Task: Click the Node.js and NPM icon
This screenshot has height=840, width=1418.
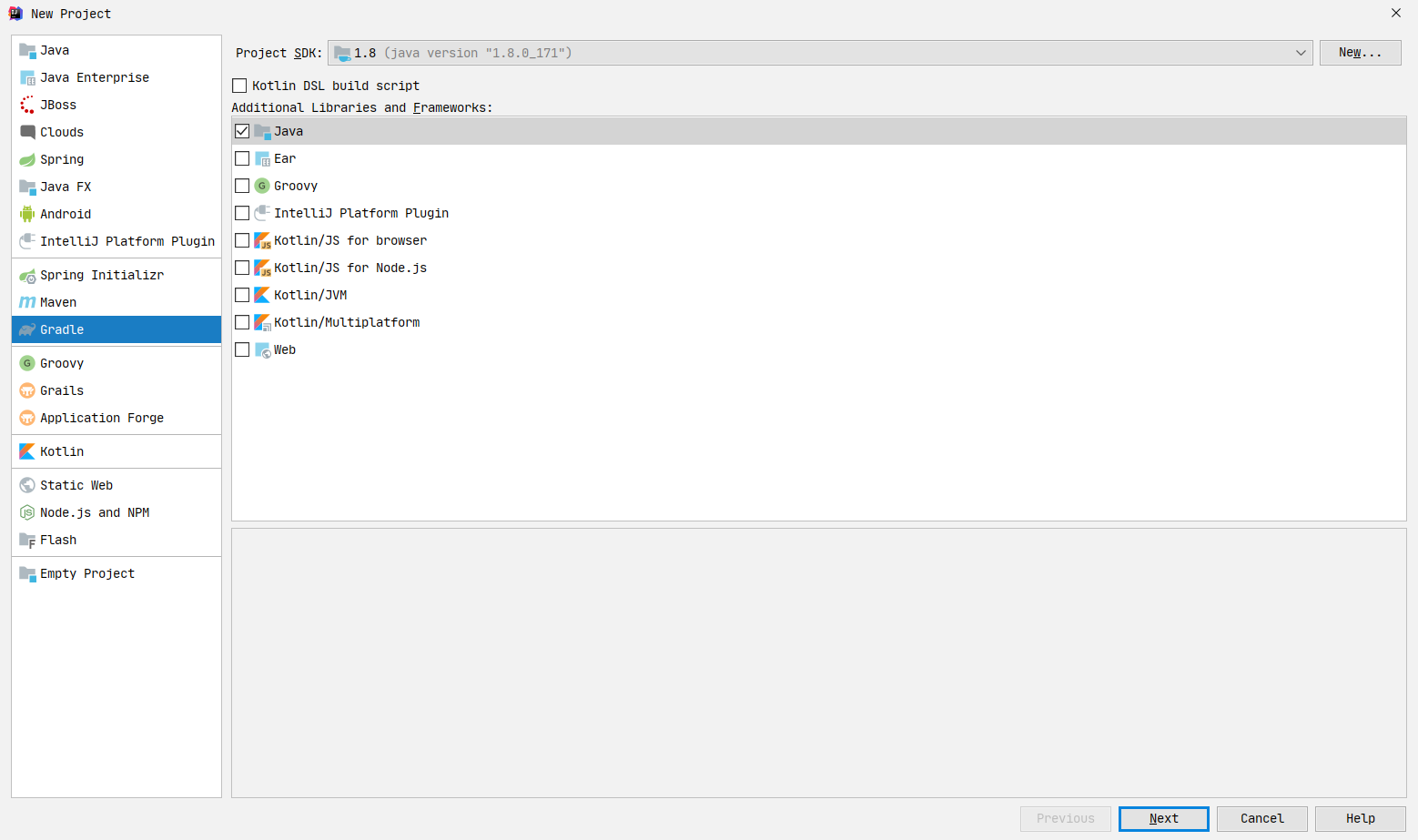Action: pos(27,512)
